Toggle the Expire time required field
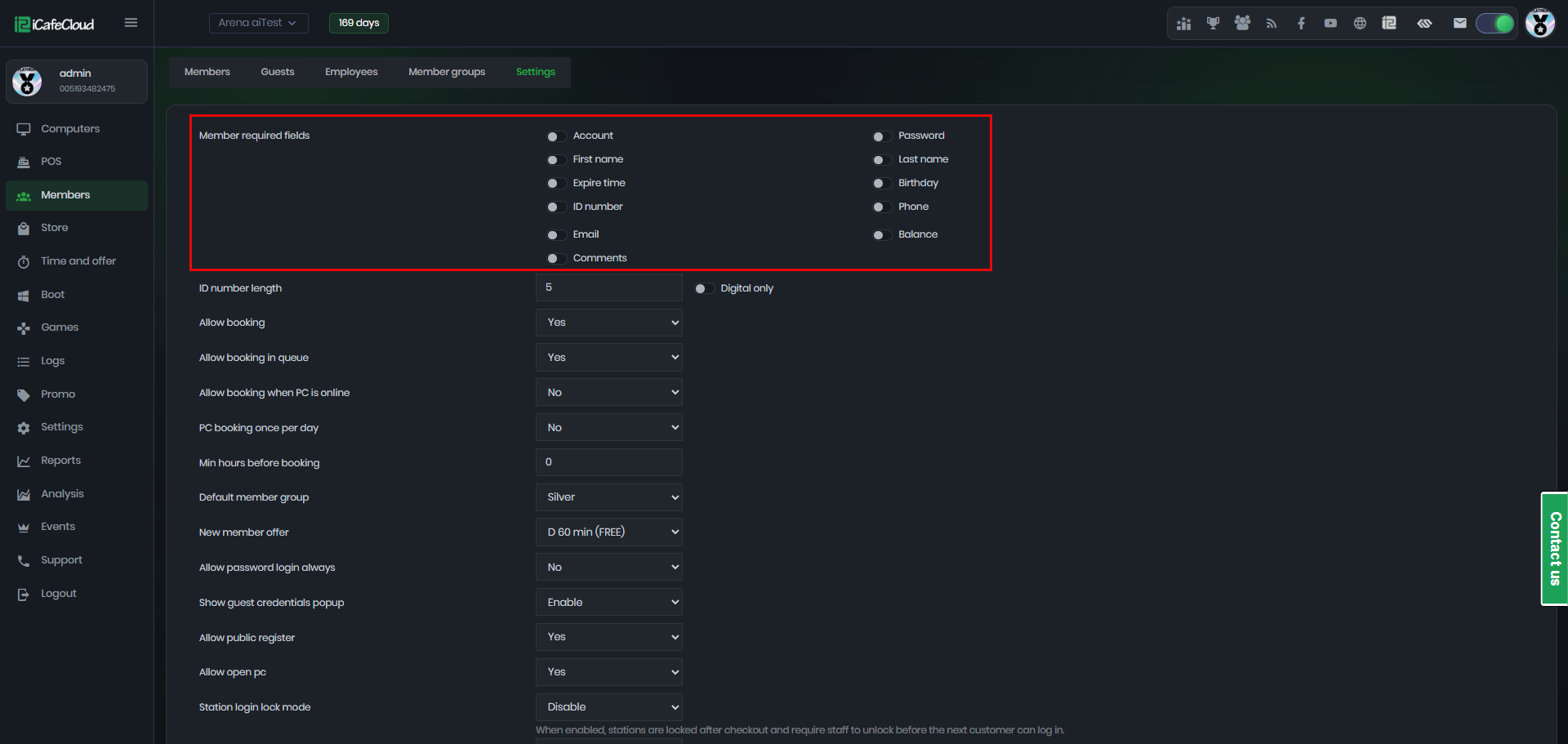The image size is (1568, 744). (x=556, y=184)
